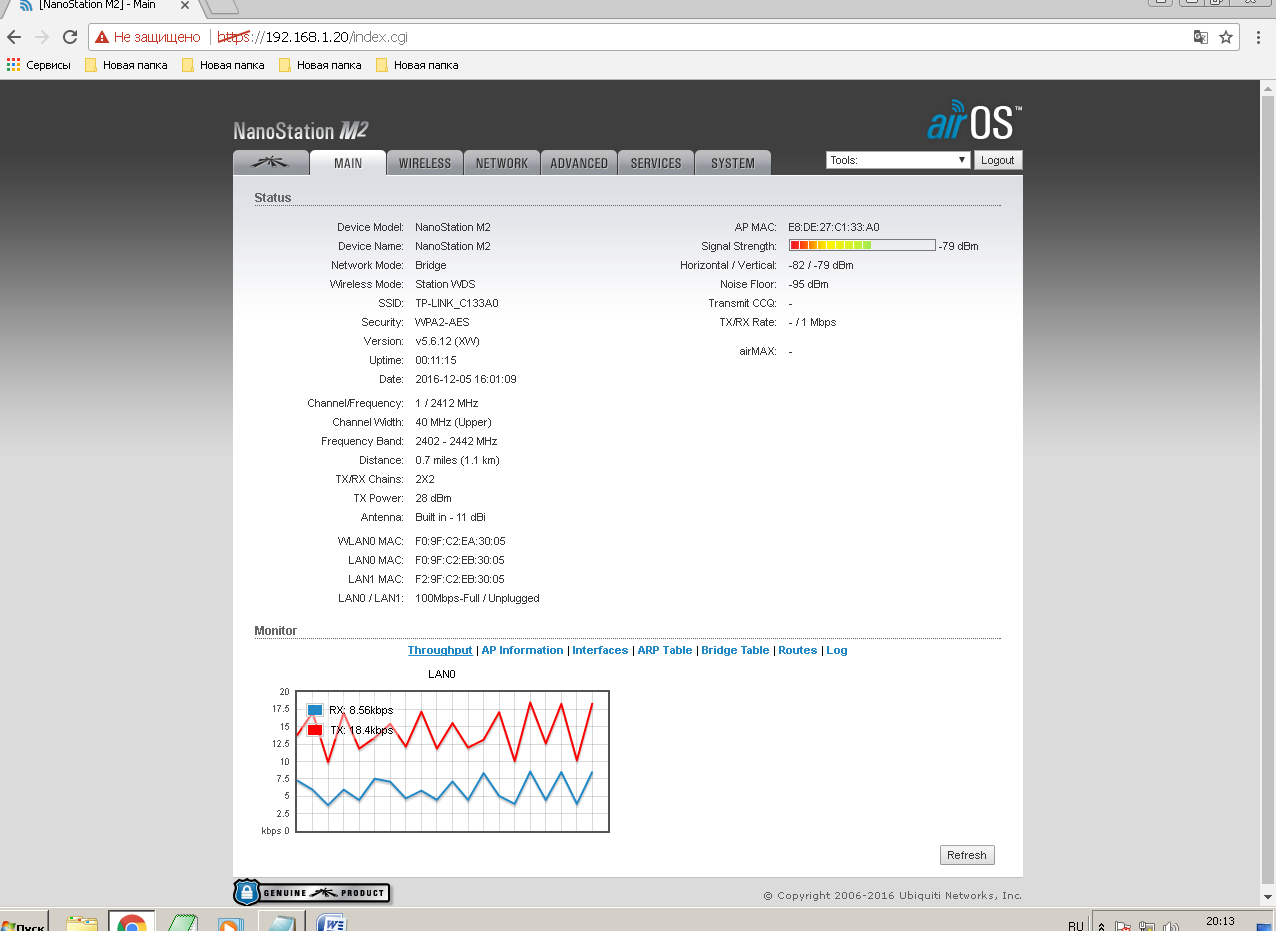This screenshot has width=1276, height=931.
Task: Click the system clock showing 20:13
Action: (1219, 921)
